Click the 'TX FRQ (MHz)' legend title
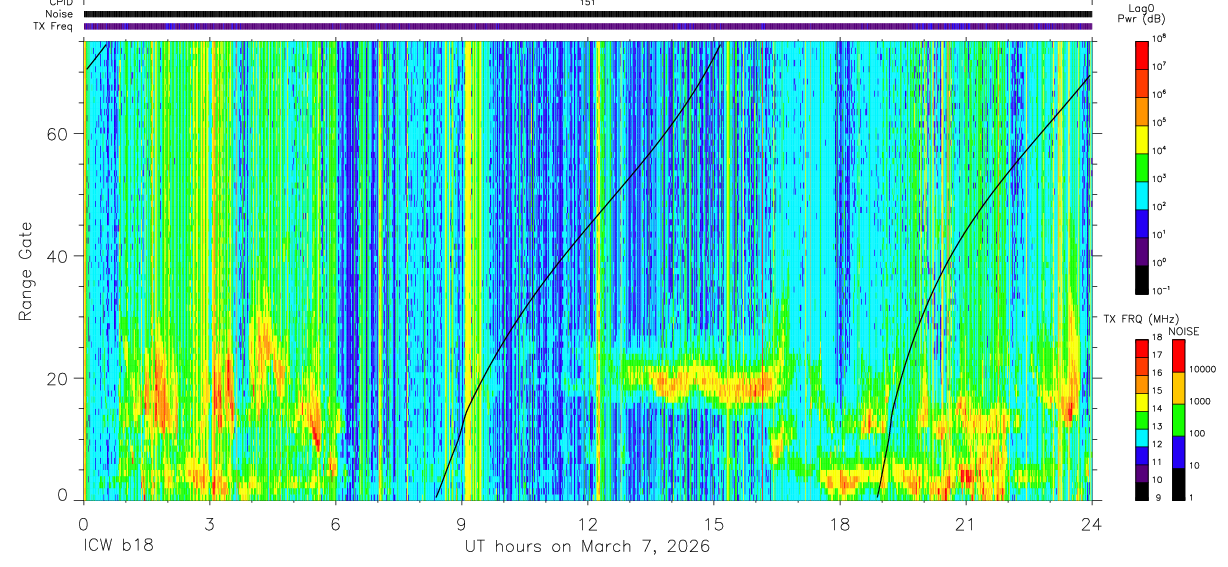This screenshot has width=1228, height=567. (x=1141, y=318)
